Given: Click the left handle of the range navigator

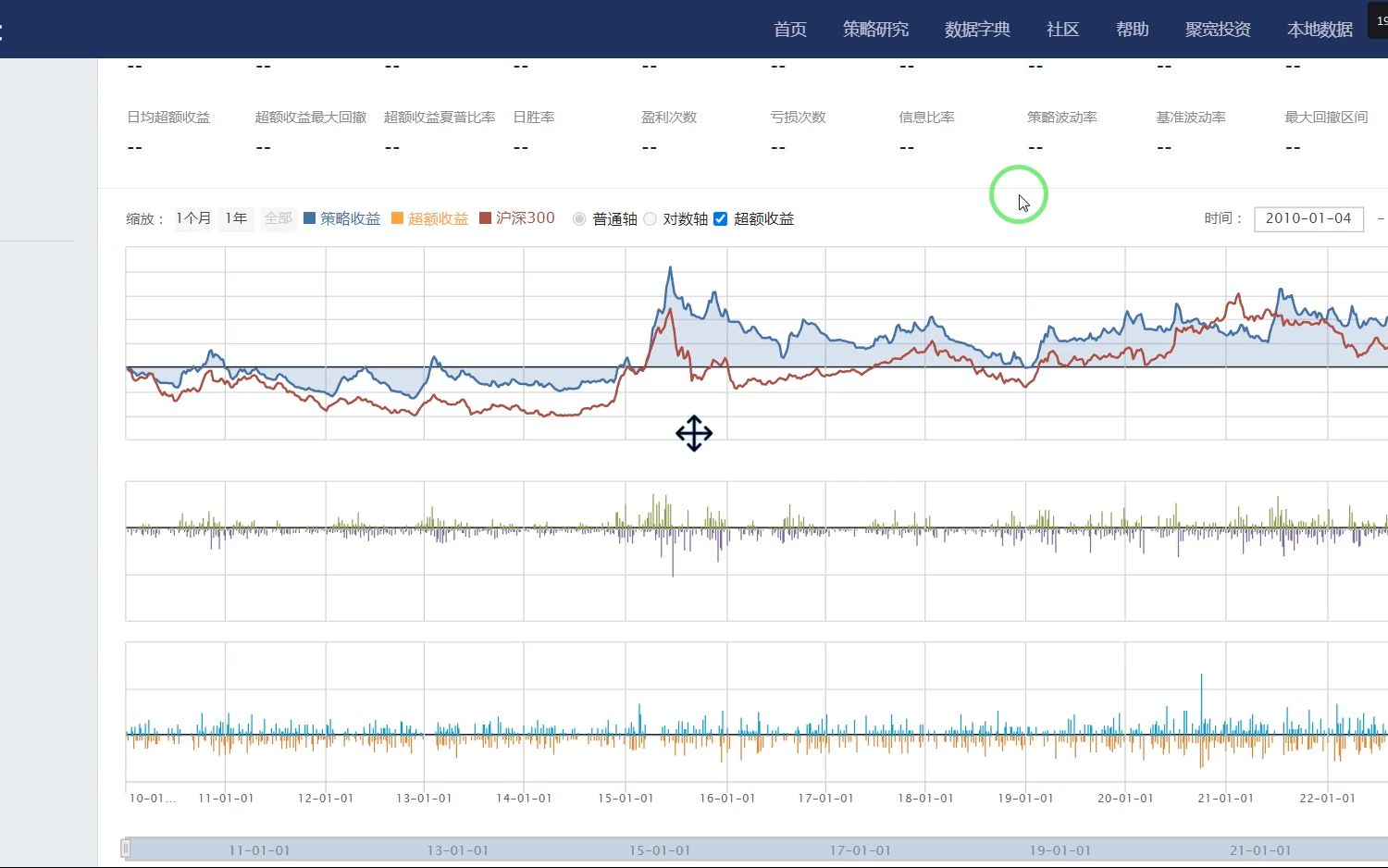Looking at the screenshot, I should (x=126, y=849).
